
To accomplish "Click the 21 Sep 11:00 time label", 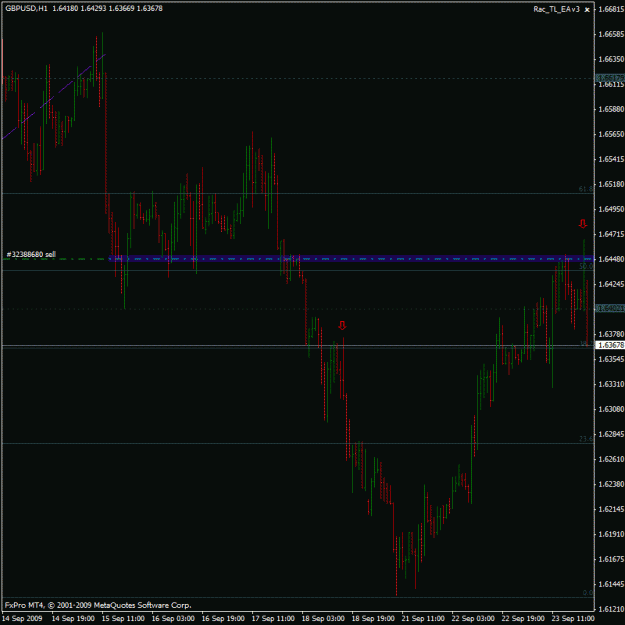I will 423,619.
